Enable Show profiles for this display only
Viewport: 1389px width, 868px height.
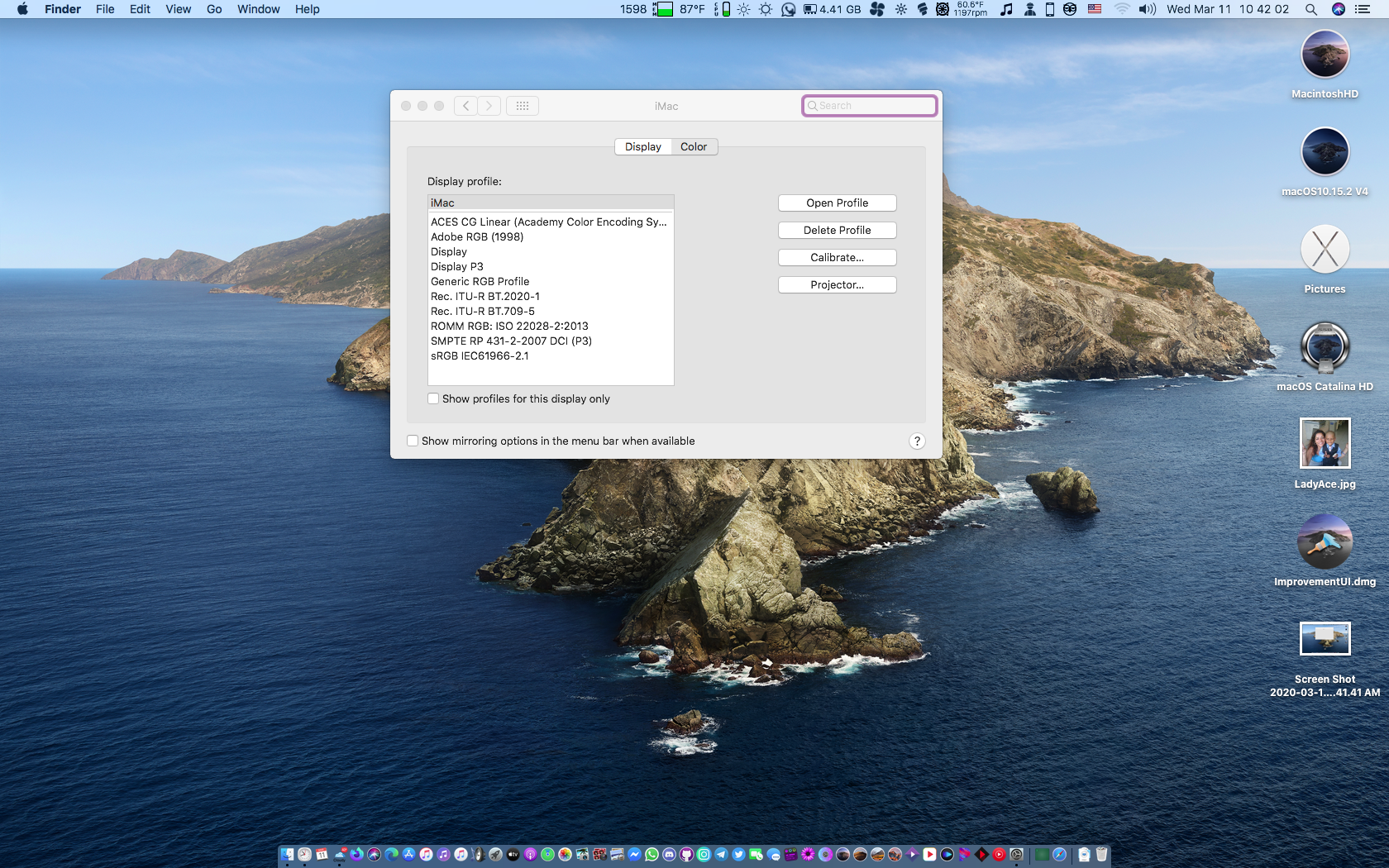(x=433, y=398)
